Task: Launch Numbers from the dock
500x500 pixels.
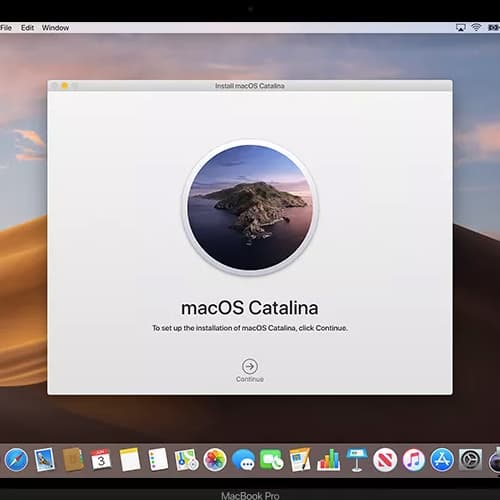Action: (x=328, y=460)
